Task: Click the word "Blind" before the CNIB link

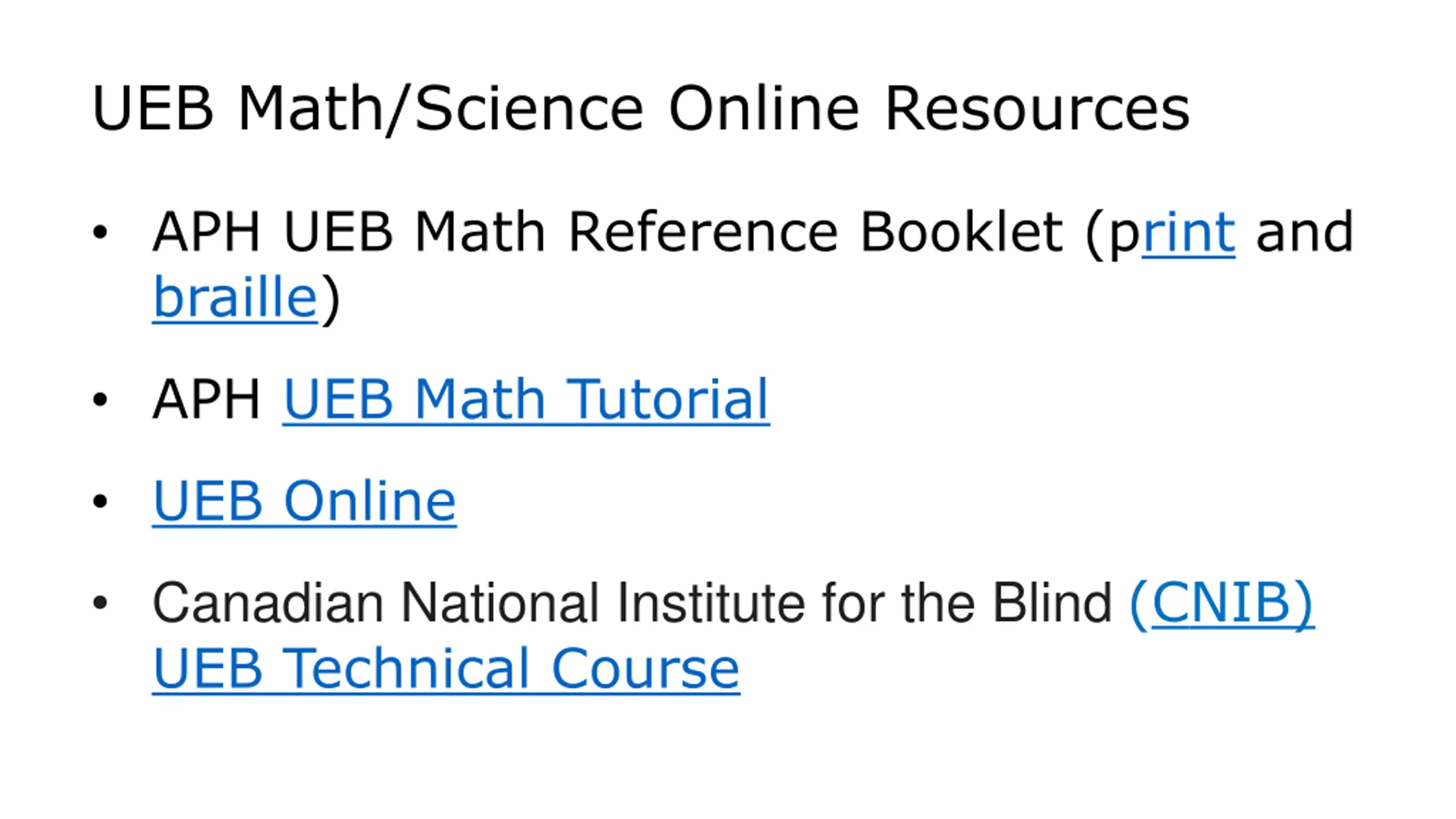Action: [1052, 603]
